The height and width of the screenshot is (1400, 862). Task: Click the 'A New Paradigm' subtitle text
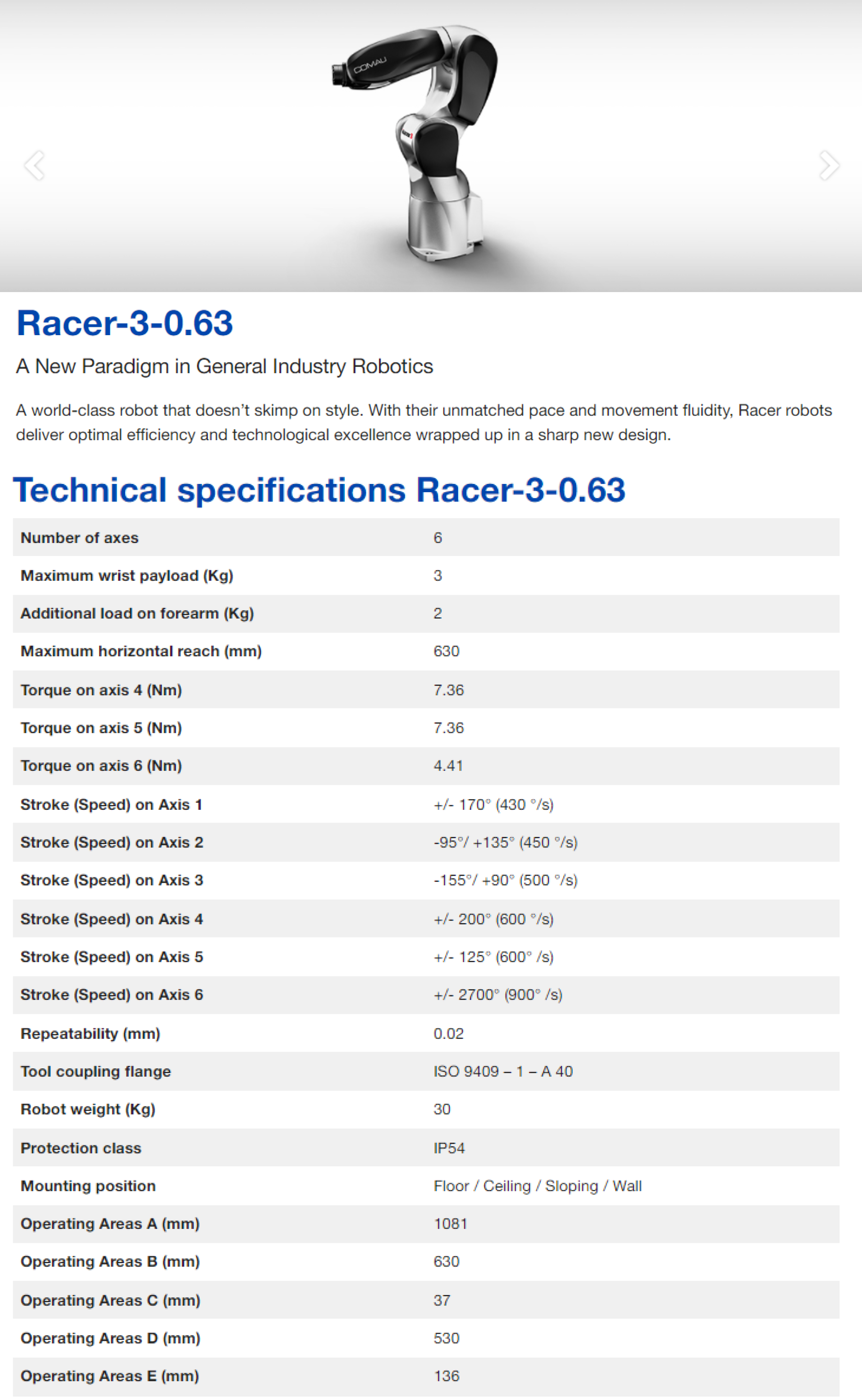click(x=224, y=366)
